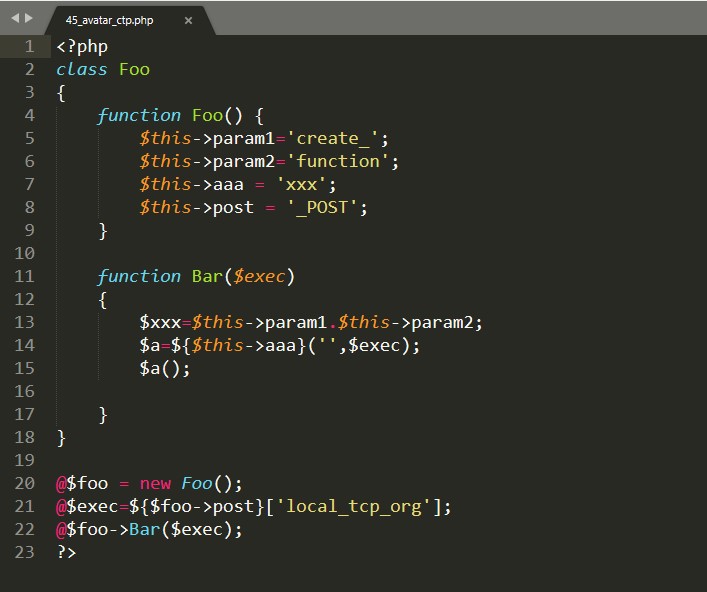Click 'param2' on line 6

click(243, 162)
